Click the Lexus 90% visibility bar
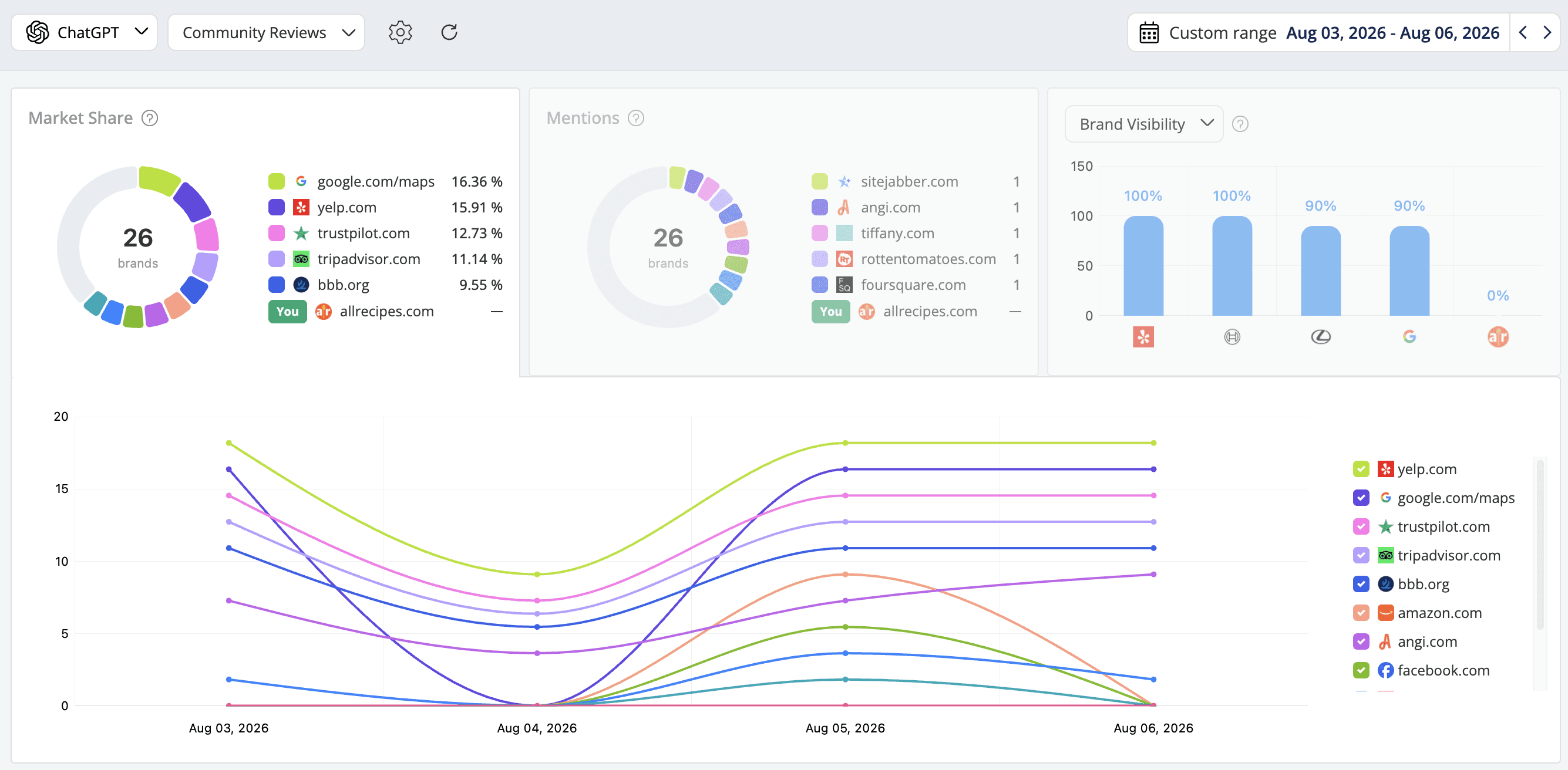This screenshot has width=1568, height=770. click(1321, 271)
